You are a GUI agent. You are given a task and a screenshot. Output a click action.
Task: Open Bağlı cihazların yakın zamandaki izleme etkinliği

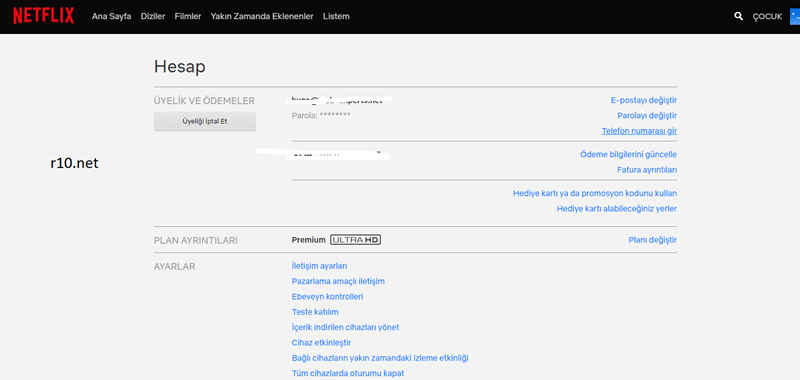(x=380, y=358)
